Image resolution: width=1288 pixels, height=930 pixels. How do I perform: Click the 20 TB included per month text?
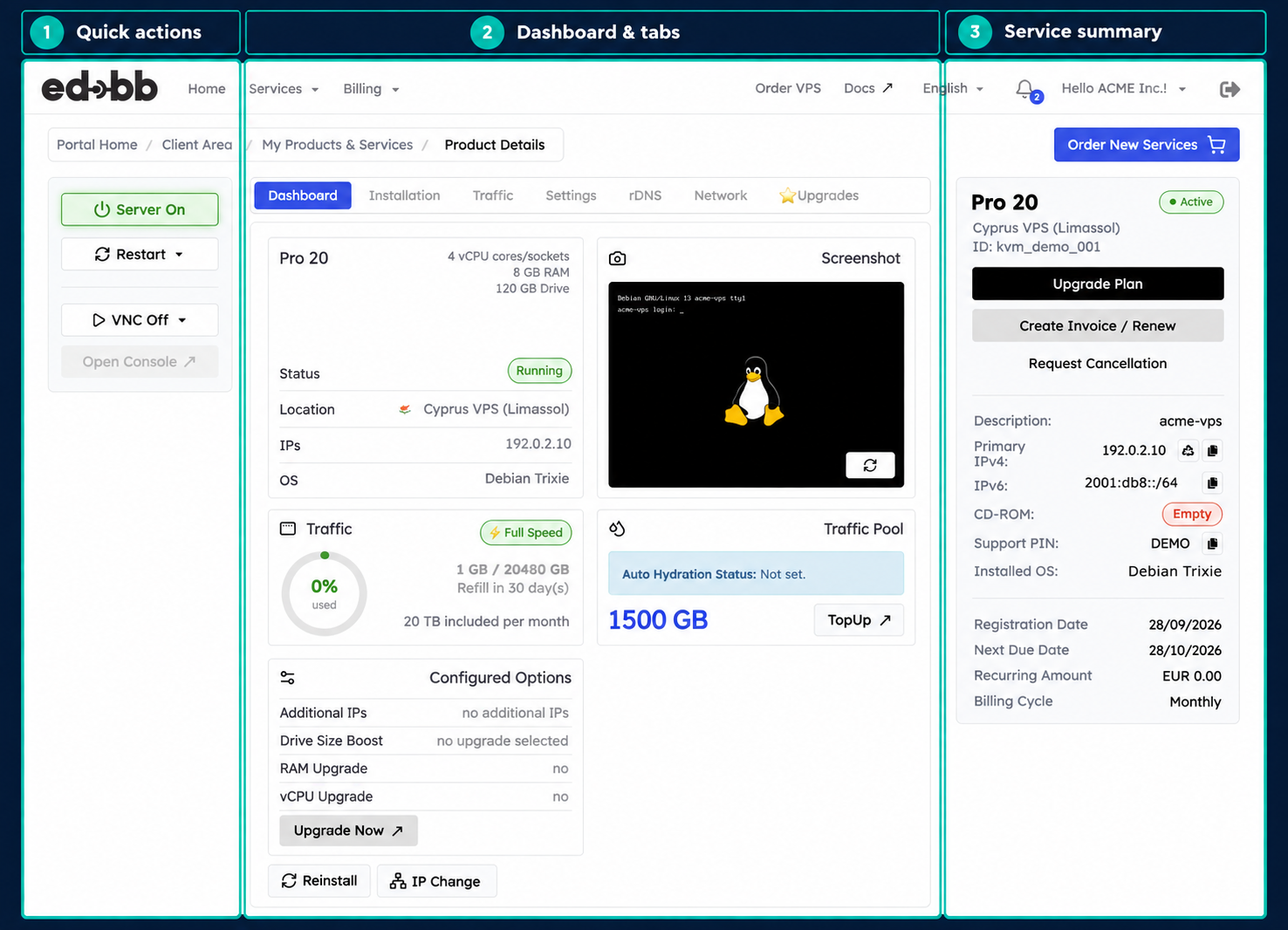point(486,621)
